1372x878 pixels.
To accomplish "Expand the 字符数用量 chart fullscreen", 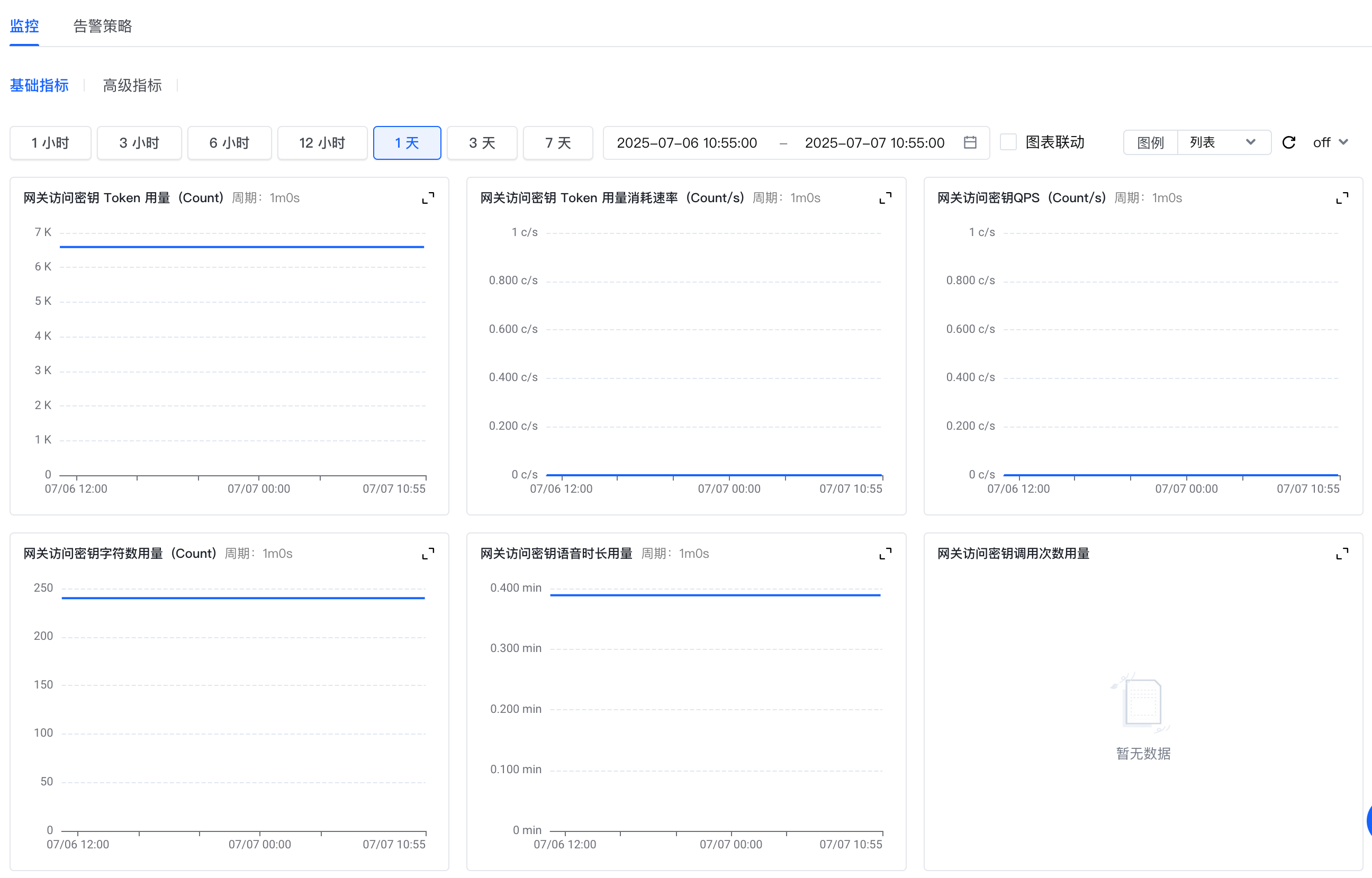I will (428, 554).
